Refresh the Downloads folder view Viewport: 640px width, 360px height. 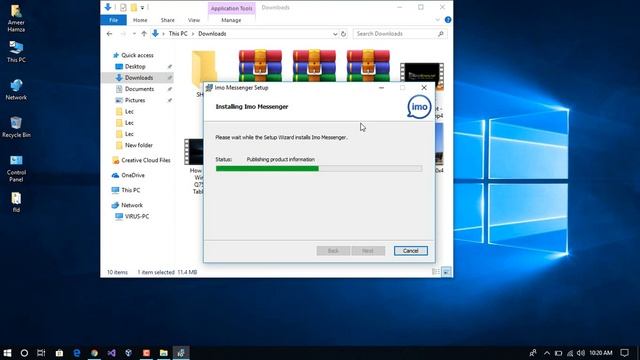point(343,34)
